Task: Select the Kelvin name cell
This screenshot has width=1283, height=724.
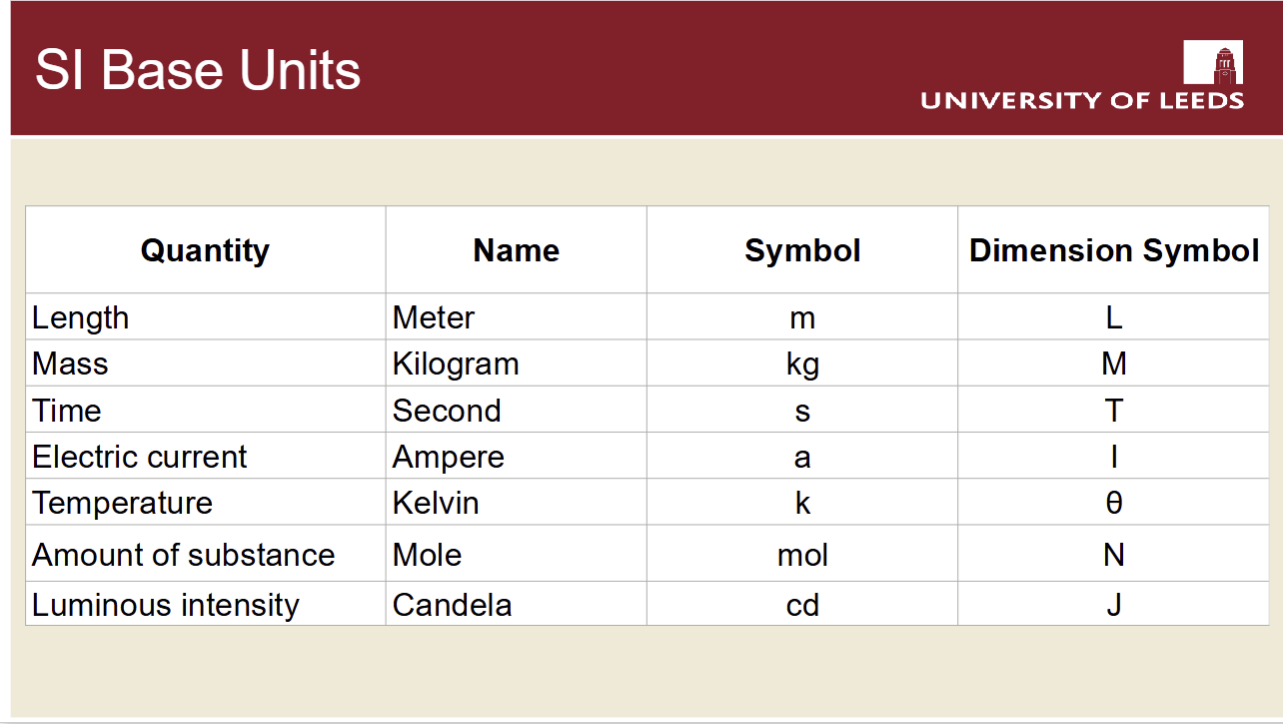Action: [x=516, y=502]
